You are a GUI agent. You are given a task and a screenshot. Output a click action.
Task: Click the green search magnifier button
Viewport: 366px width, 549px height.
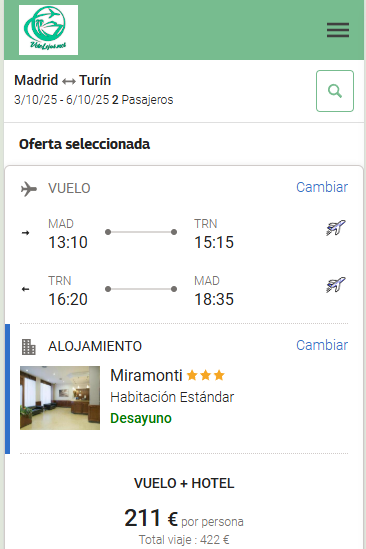(335, 91)
